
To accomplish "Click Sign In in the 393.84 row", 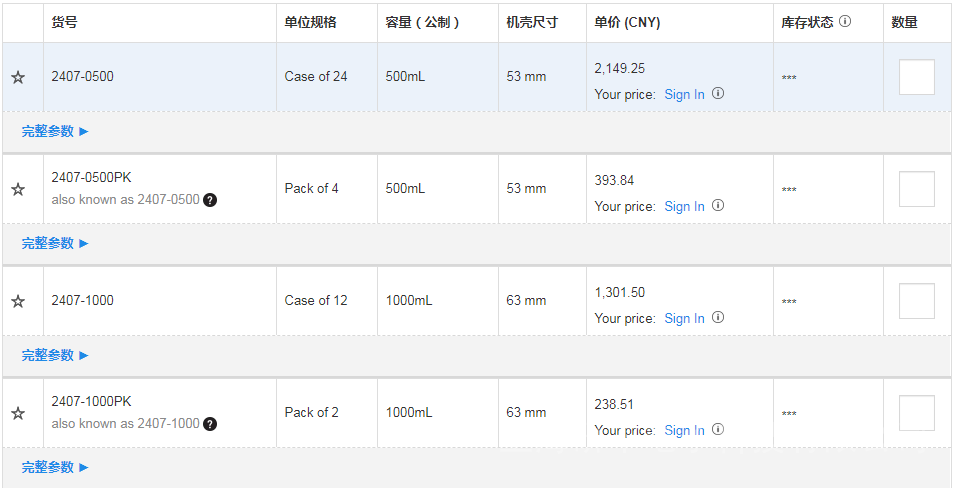I will [x=684, y=206].
